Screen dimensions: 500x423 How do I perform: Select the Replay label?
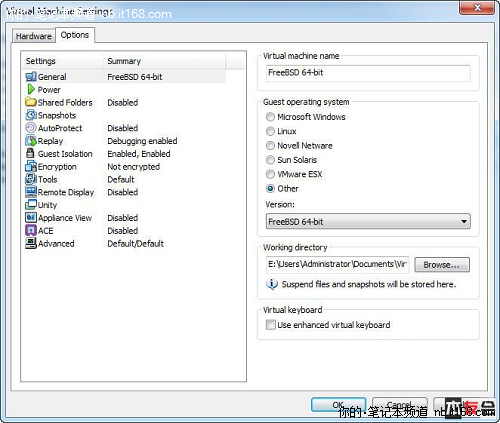click(50, 141)
